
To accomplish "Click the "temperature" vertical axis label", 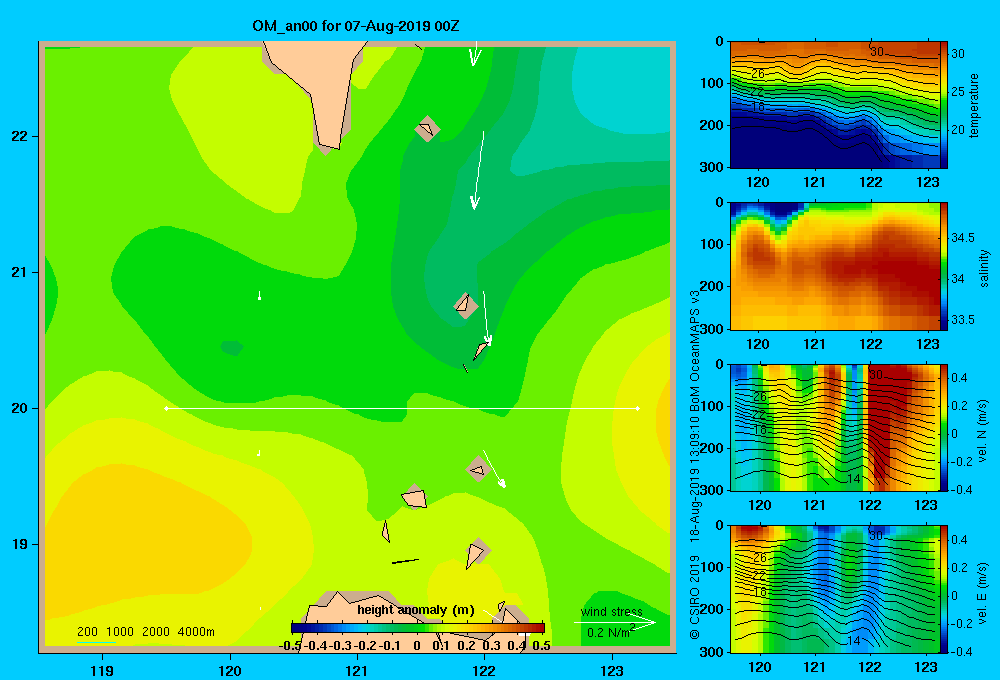I will point(974,105).
